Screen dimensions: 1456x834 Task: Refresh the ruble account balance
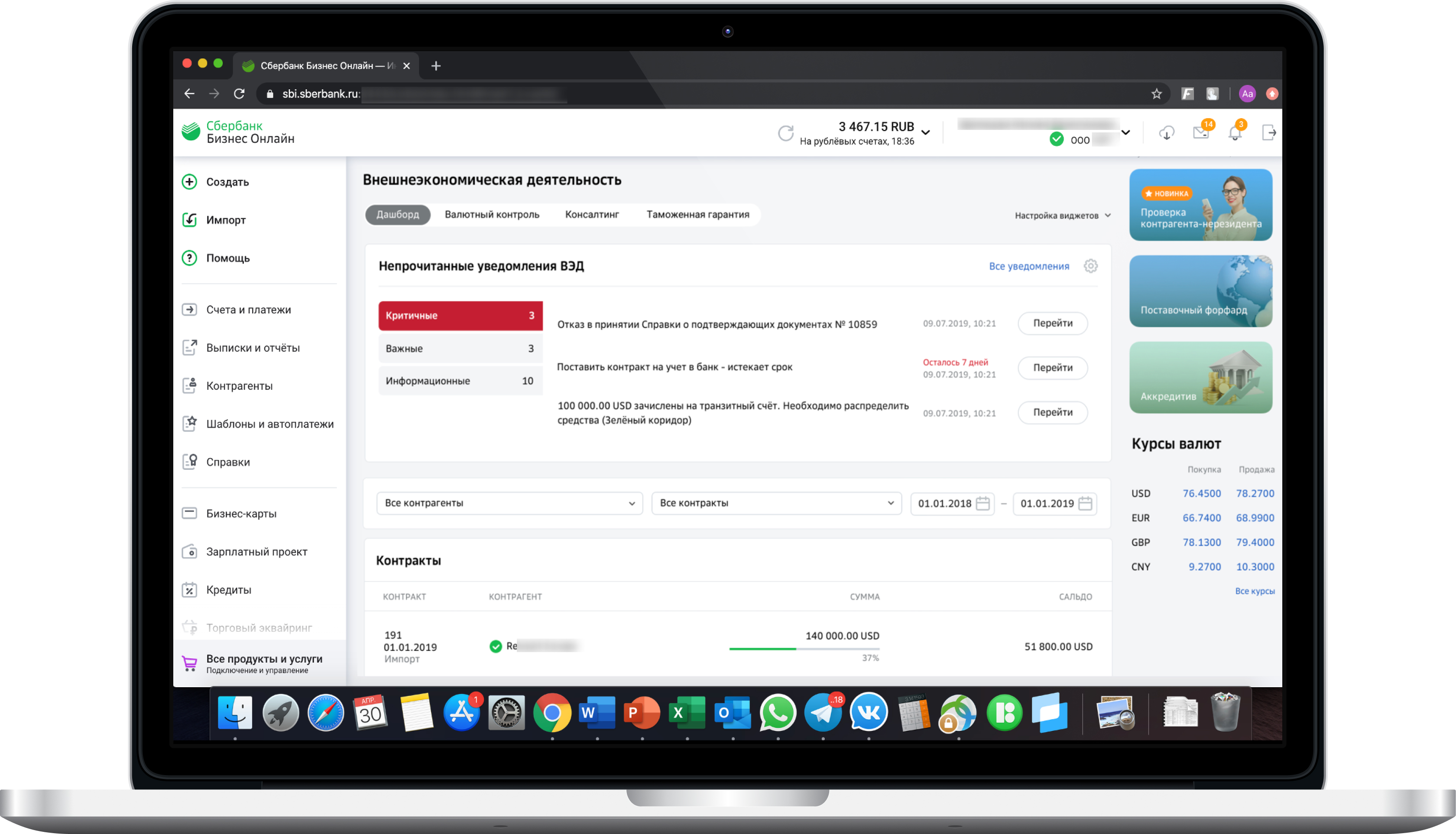click(x=785, y=133)
